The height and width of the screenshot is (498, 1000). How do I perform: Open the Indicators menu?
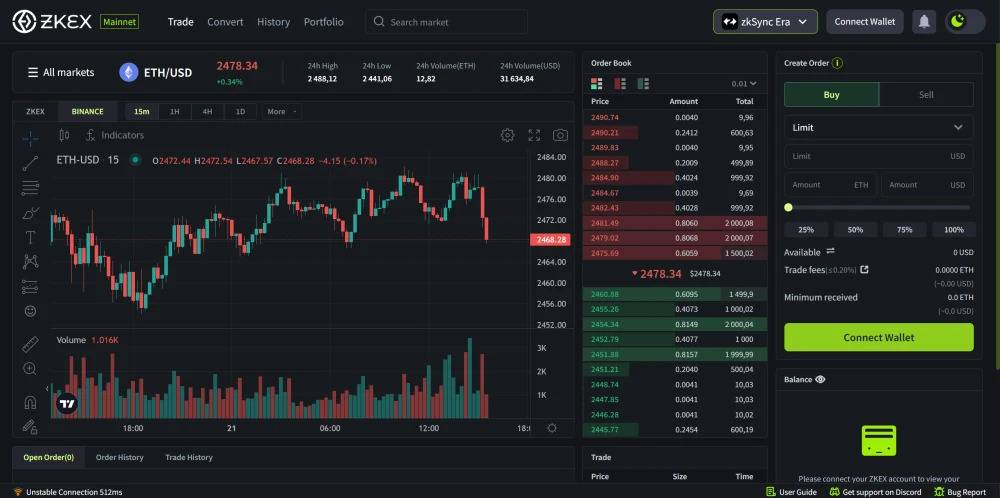(x=115, y=135)
